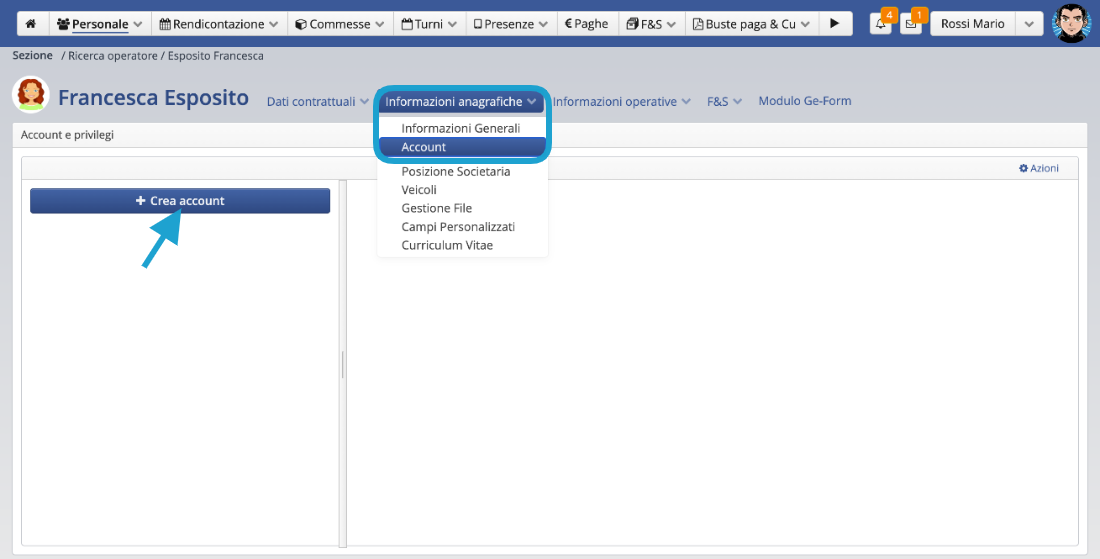Open the Rendicontazione dropdown
The height and width of the screenshot is (559, 1100).
pos(218,24)
